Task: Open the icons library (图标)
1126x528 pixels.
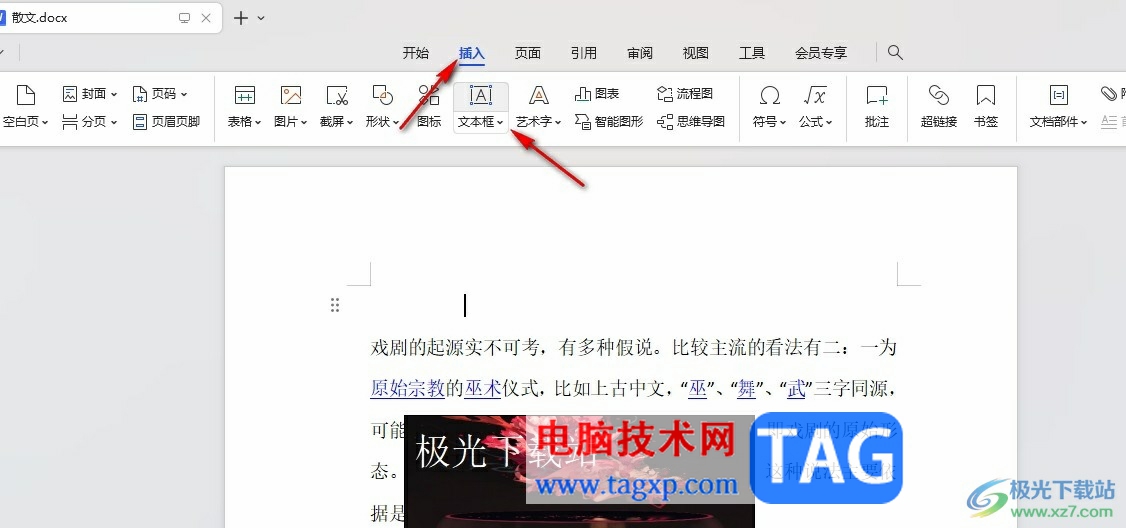Action: click(429, 106)
